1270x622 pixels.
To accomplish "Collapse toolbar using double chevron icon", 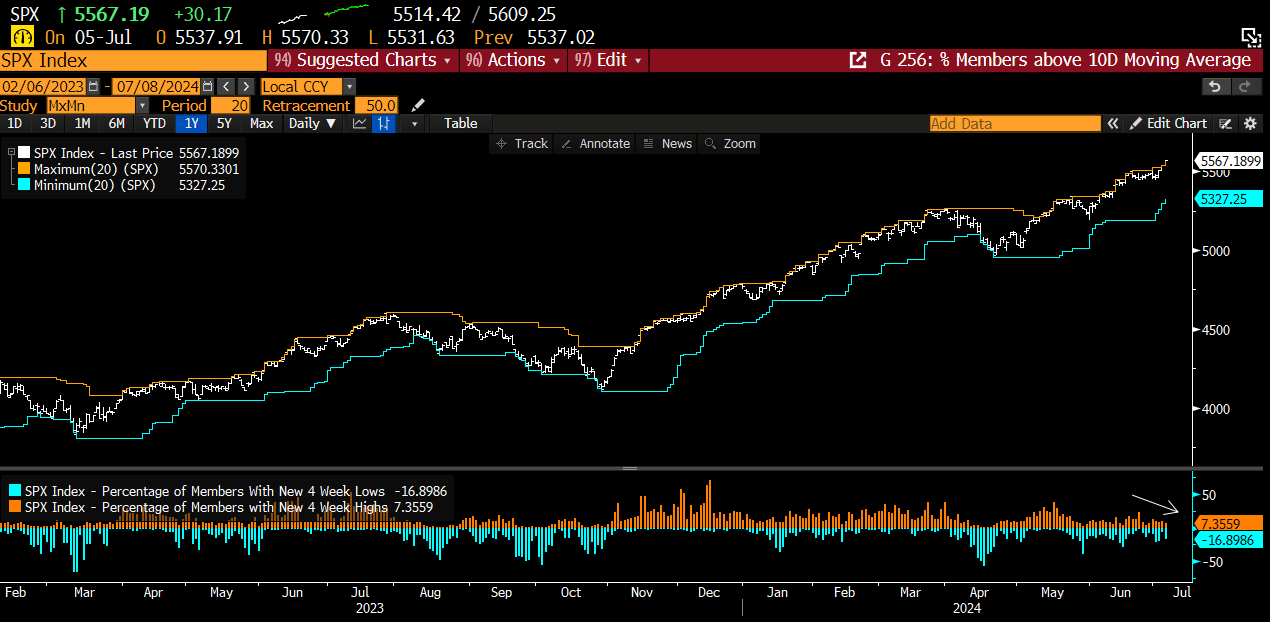I will tap(1112, 123).
